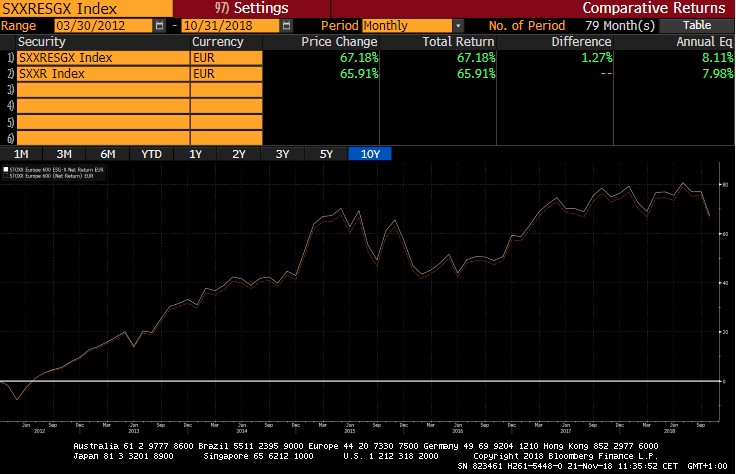Click security row 2 SXXR Index field
The height and width of the screenshot is (474, 736).
click(103, 74)
